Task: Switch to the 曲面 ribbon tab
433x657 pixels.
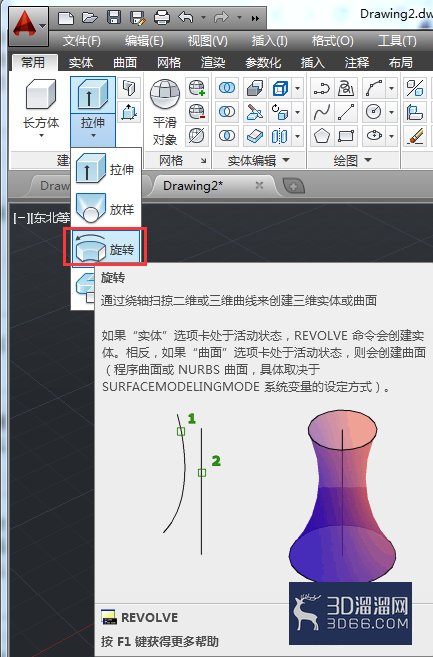Action: [125, 63]
